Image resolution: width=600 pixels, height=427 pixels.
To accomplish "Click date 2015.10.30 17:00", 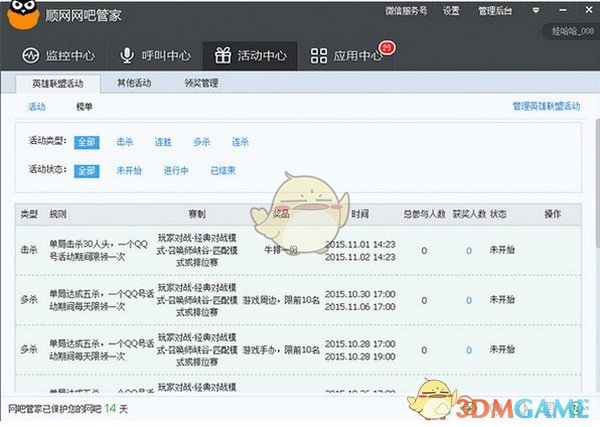I will point(360,294).
